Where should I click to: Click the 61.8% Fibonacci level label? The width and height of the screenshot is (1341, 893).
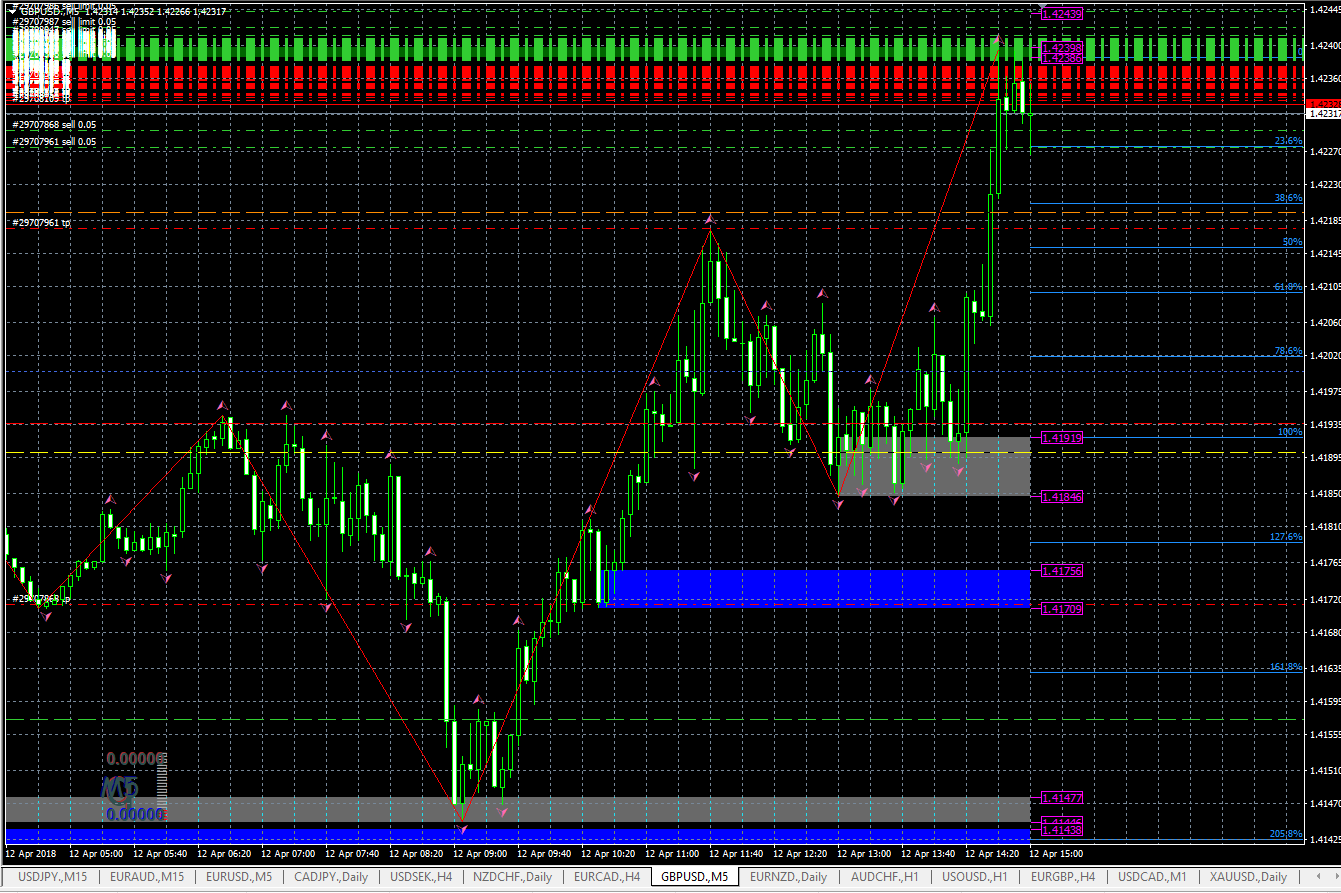coord(1288,287)
